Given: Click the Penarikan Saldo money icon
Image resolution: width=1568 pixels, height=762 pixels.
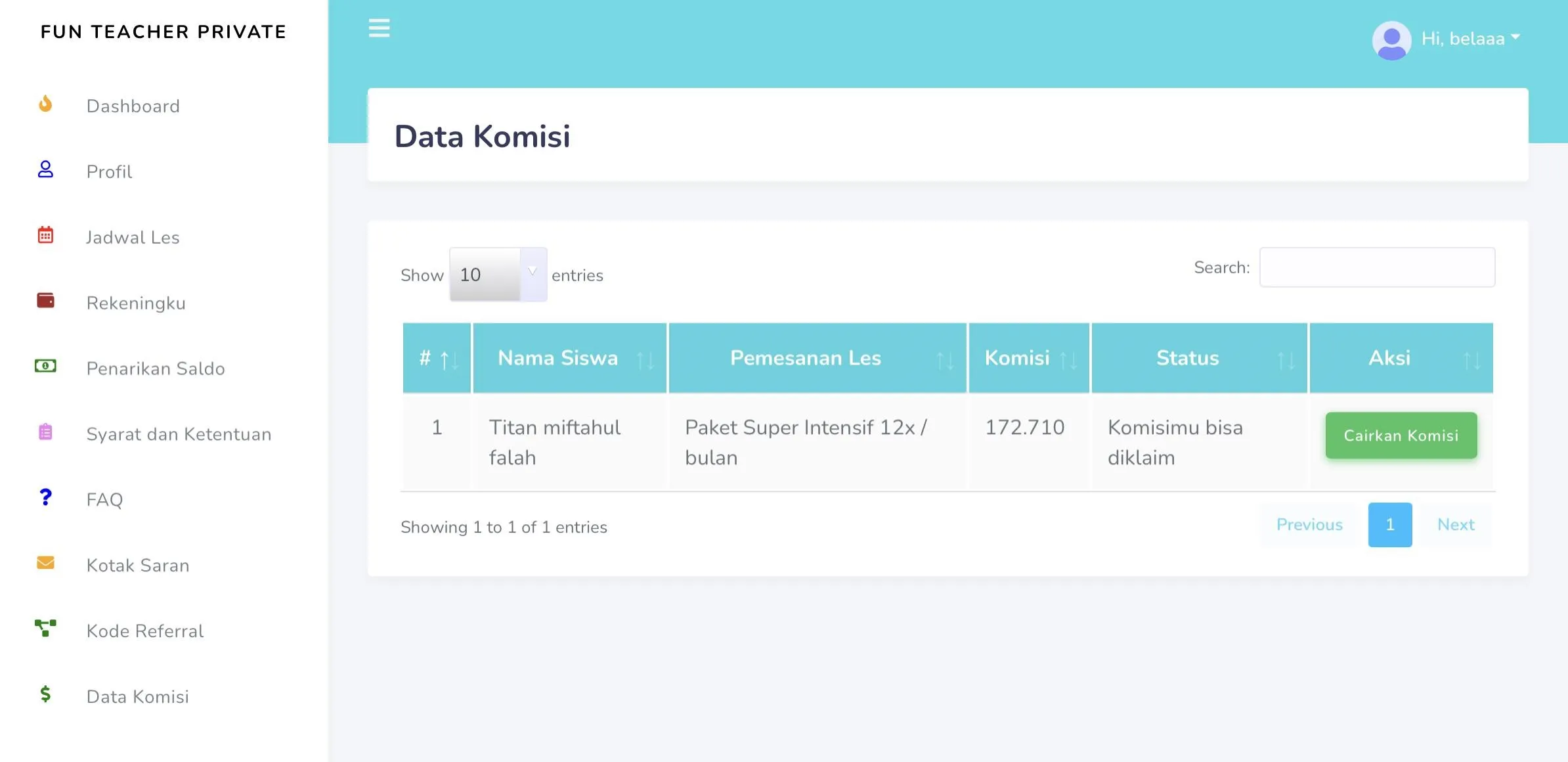Looking at the screenshot, I should point(45,366).
